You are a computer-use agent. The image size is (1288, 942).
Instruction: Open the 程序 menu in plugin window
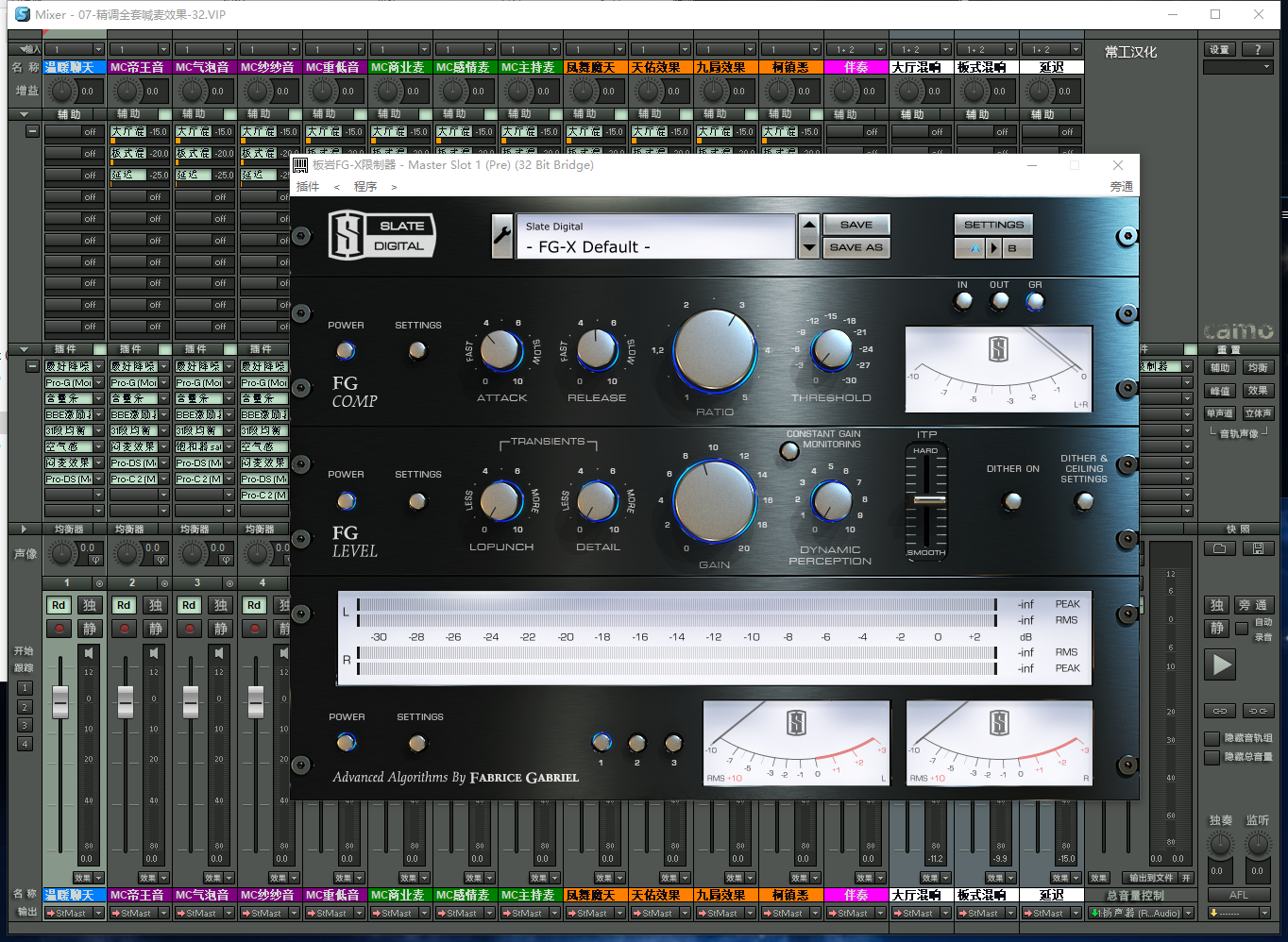click(365, 187)
